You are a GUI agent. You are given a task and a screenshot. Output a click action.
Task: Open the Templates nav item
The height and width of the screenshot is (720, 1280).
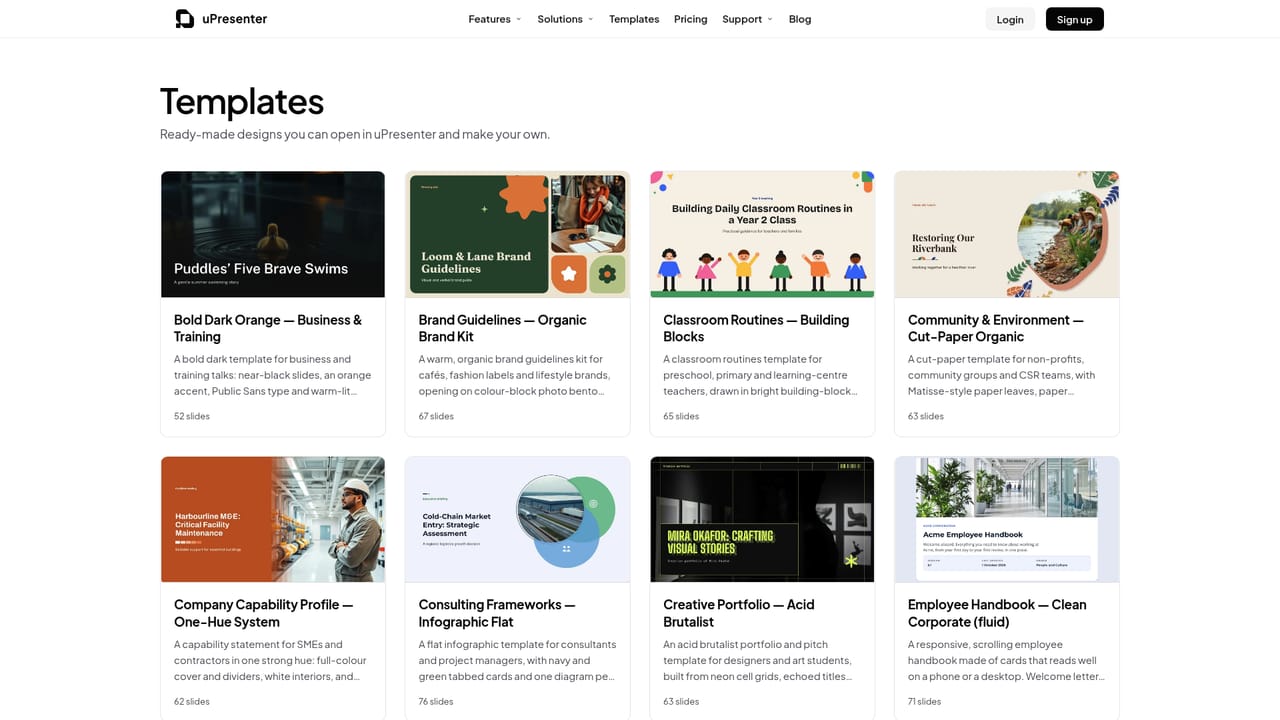634,19
